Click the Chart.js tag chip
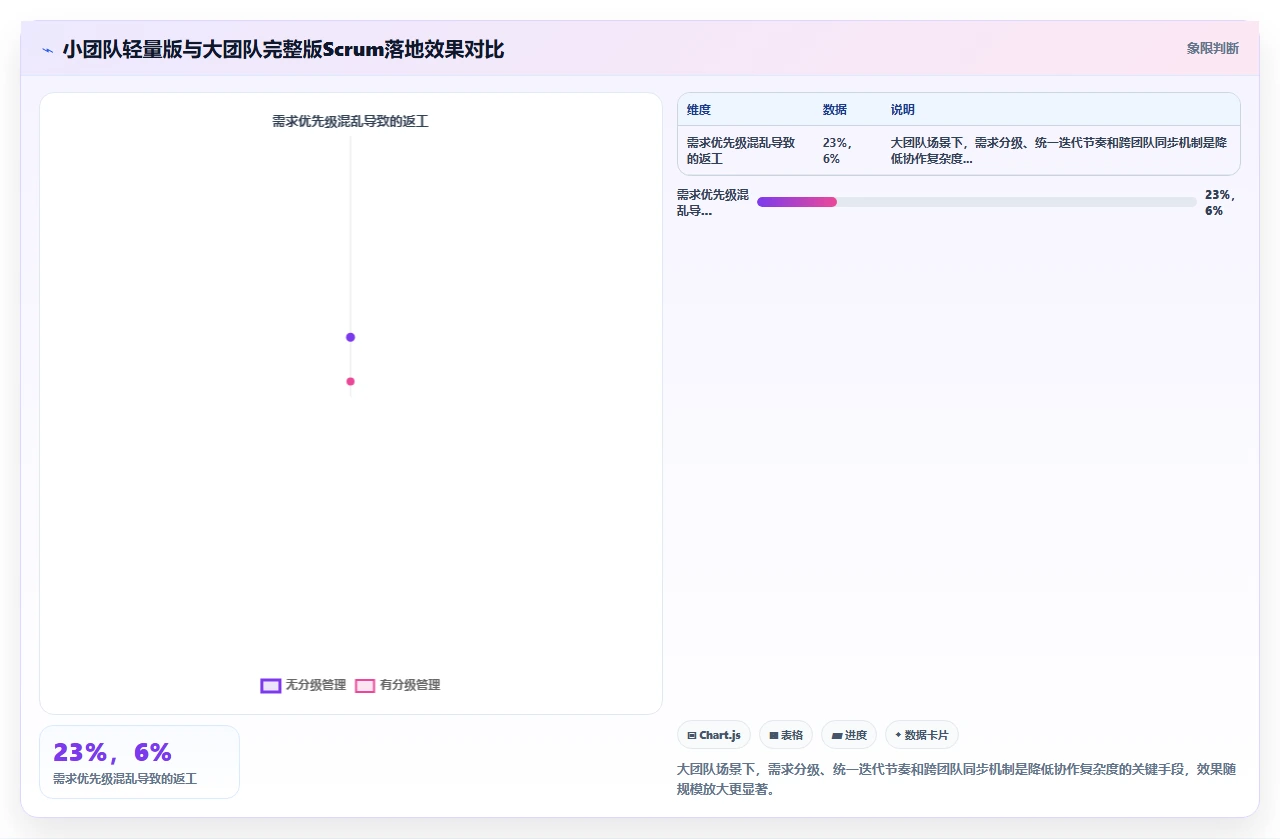The width and height of the screenshot is (1280, 839). 714,735
